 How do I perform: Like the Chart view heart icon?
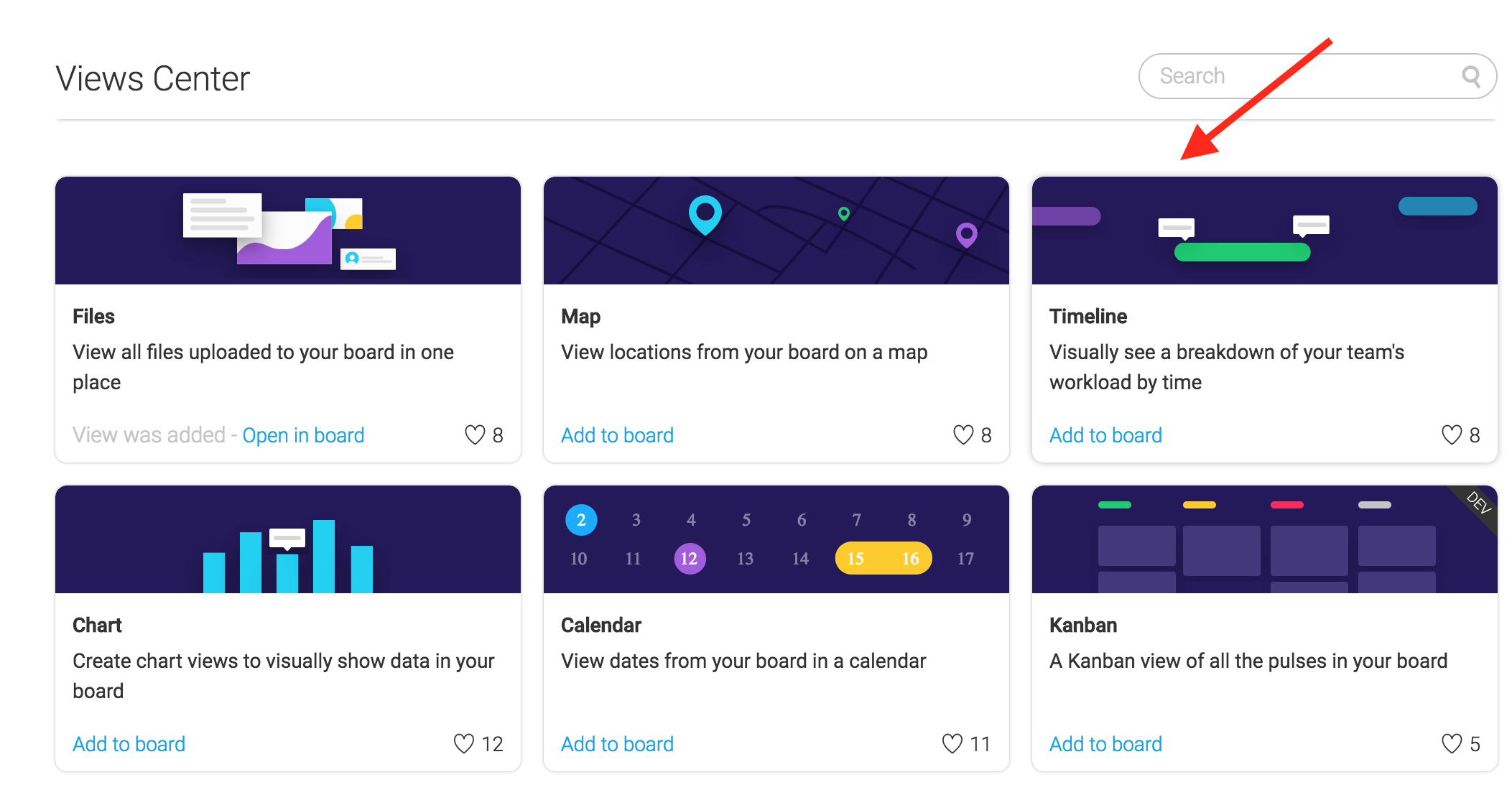pos(464,743)
